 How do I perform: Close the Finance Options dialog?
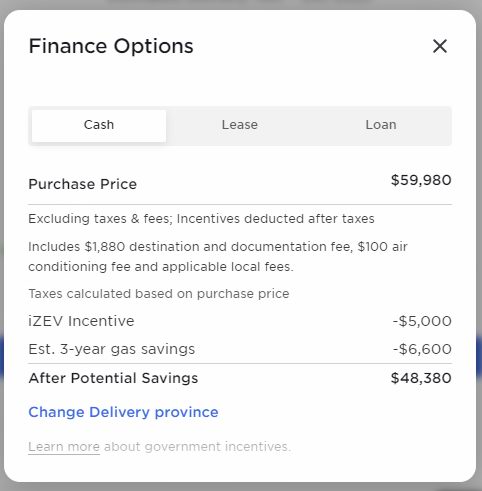(440, 46)
